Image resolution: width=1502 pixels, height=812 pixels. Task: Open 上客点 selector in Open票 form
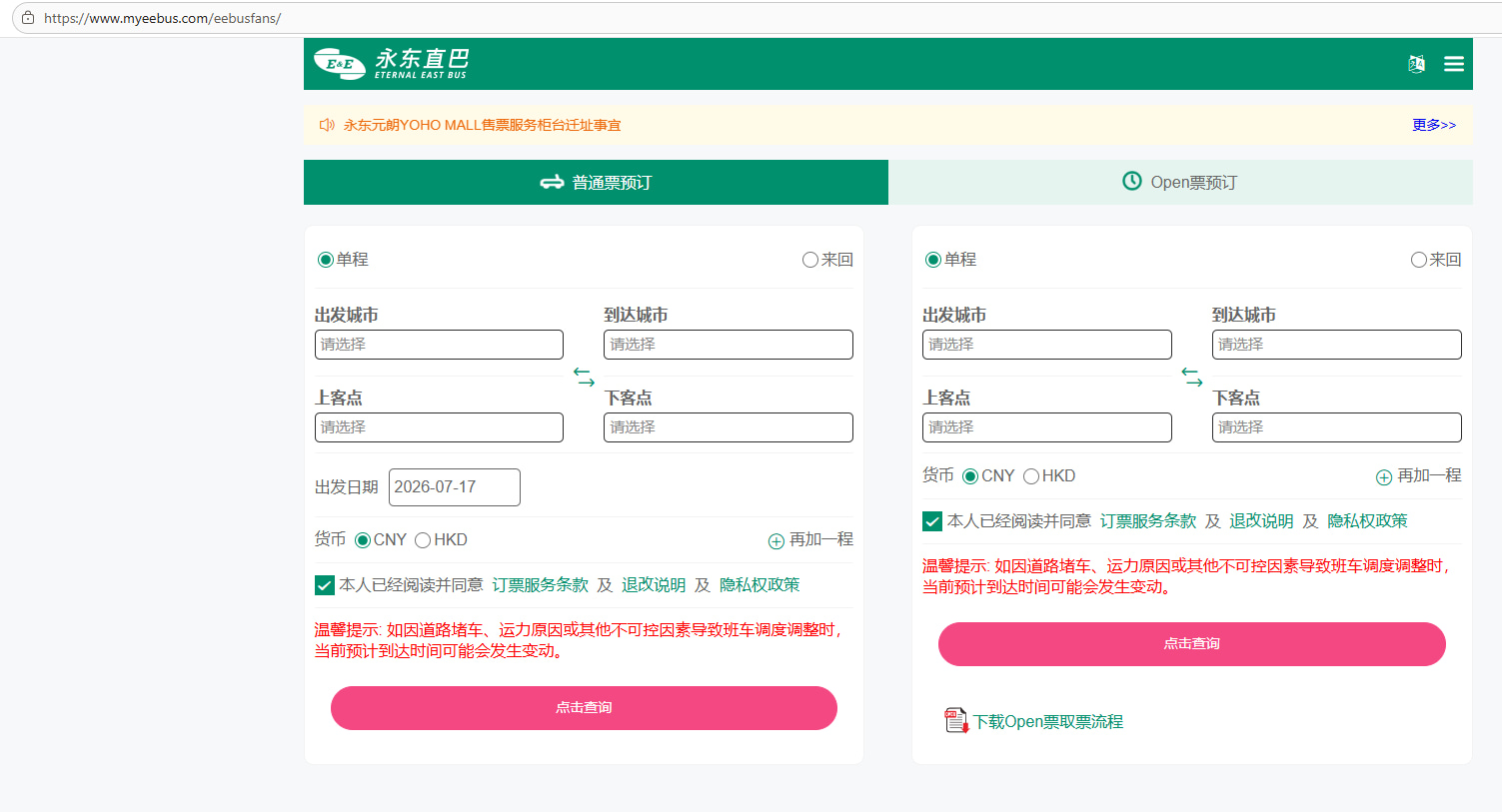[1047, 427]
